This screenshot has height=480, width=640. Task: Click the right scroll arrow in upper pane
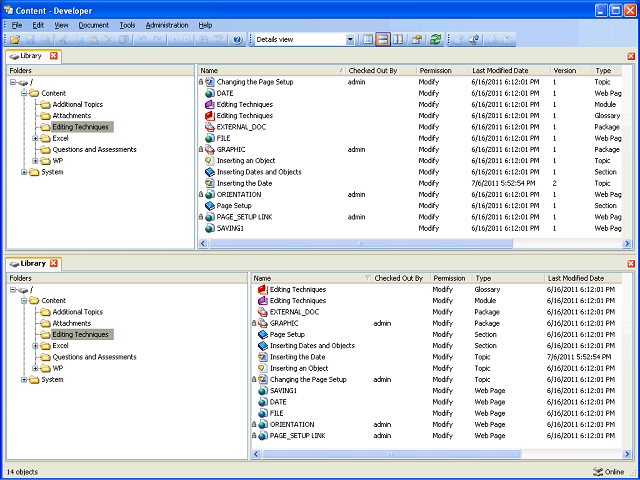tap(627, 244)
